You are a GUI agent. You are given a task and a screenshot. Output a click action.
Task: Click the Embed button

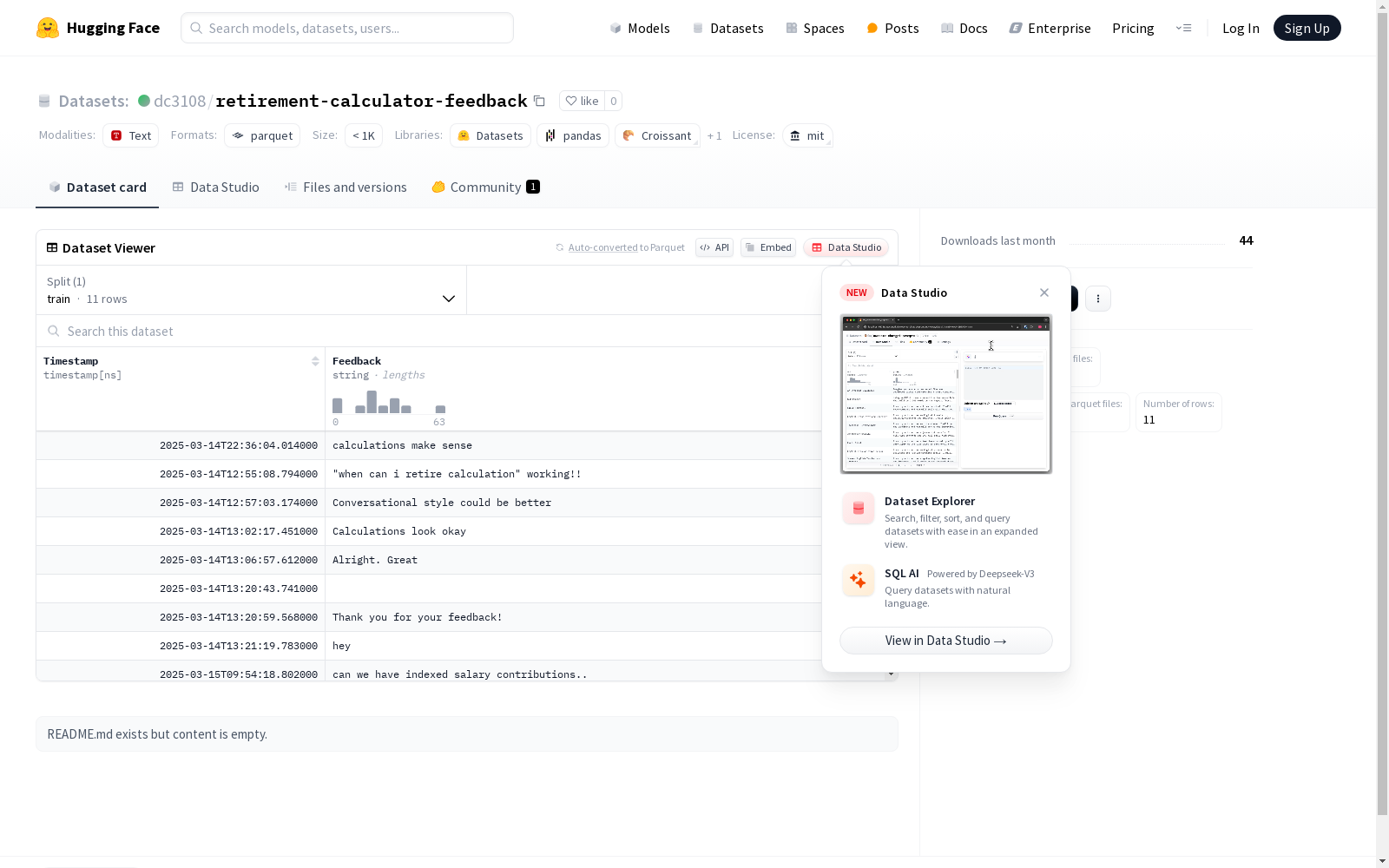point(768,247)
